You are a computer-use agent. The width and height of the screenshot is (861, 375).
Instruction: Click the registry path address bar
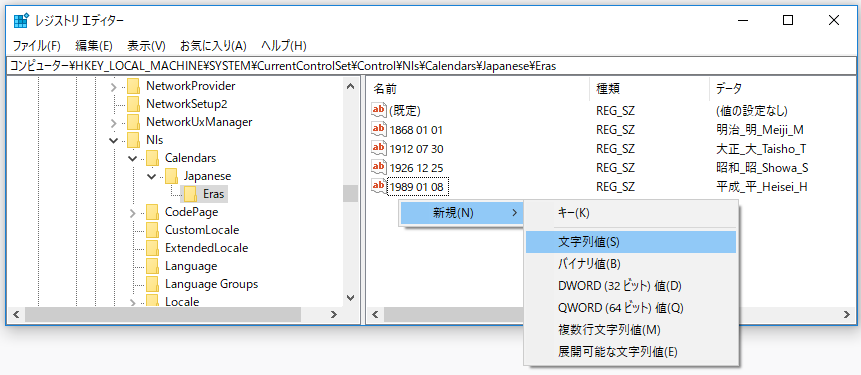click(x=430, y=66)
